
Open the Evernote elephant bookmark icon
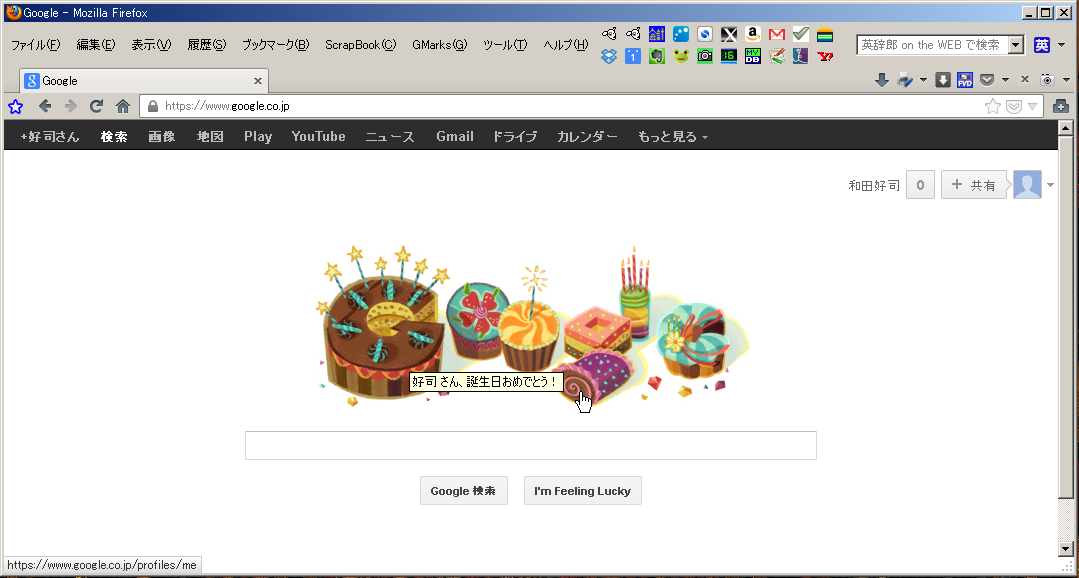[656, 56]
